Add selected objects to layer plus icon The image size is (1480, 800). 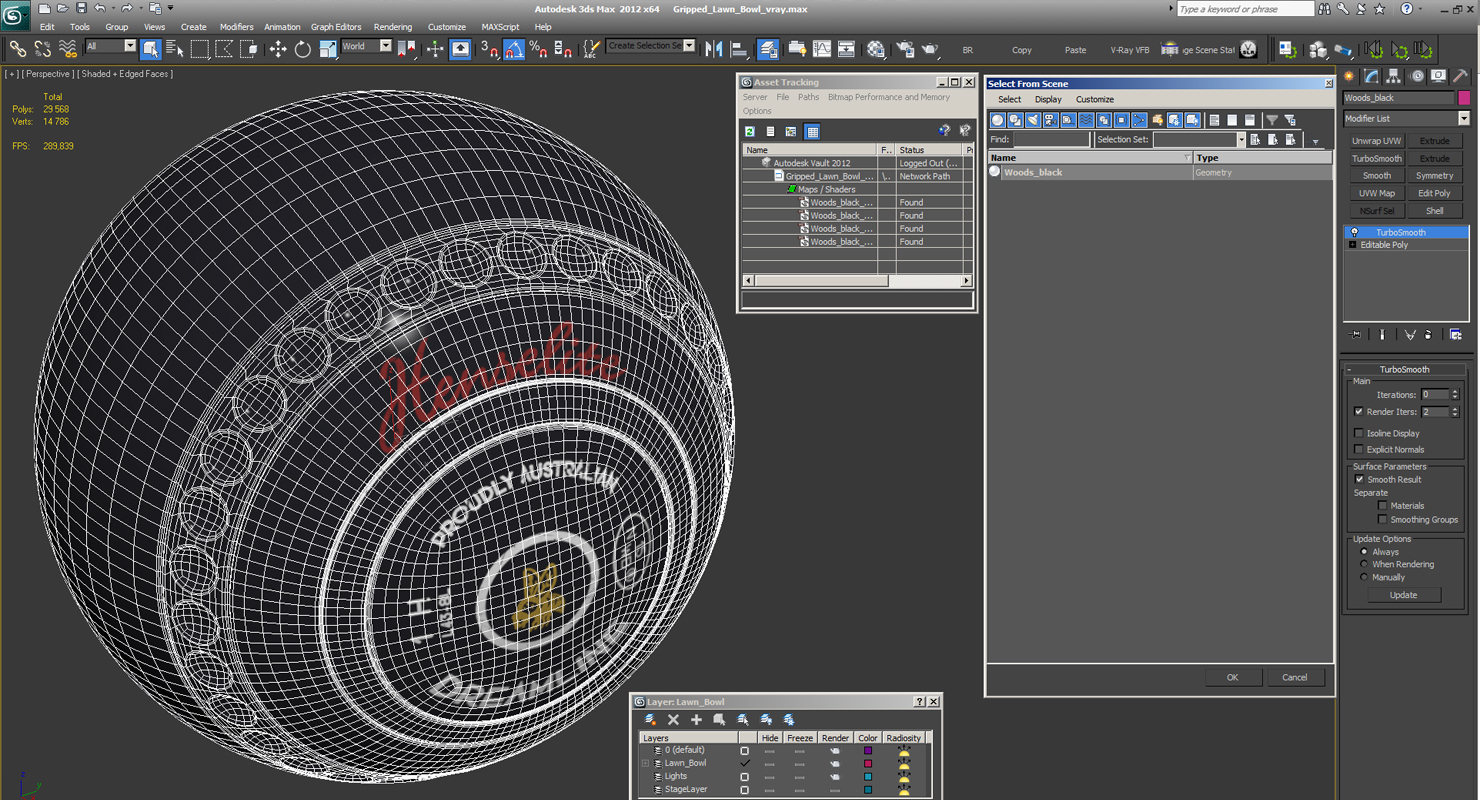click(696, 719)
